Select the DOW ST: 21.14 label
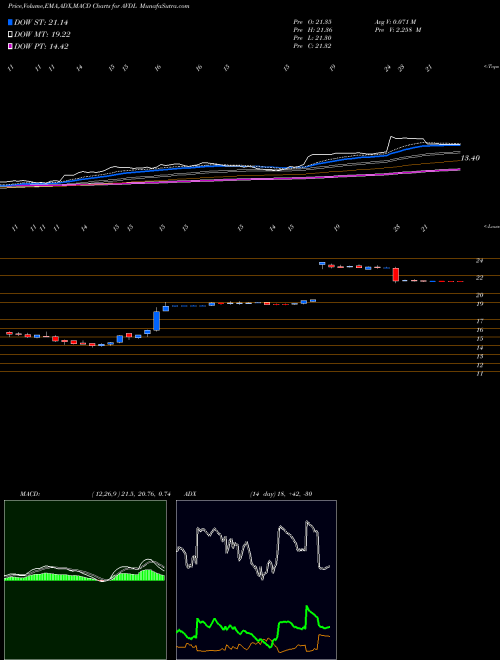 point(41,22)
